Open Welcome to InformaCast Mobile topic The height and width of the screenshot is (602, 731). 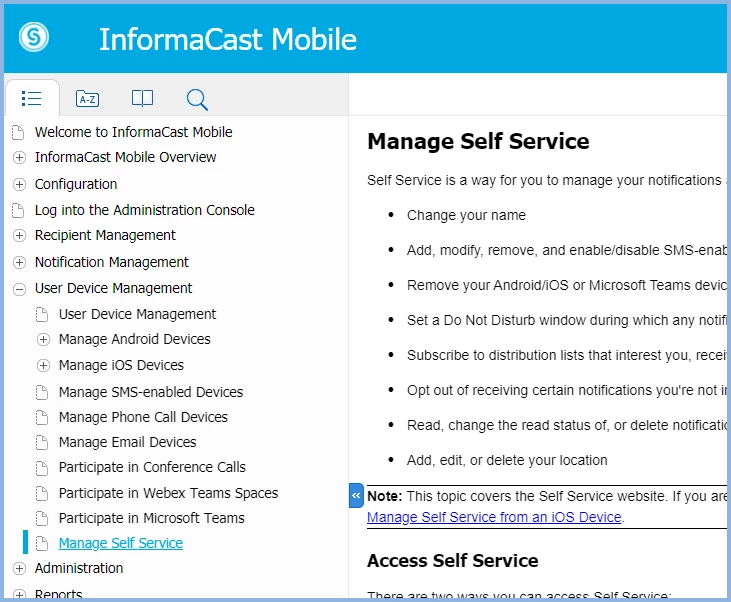[x=133, y=132]
